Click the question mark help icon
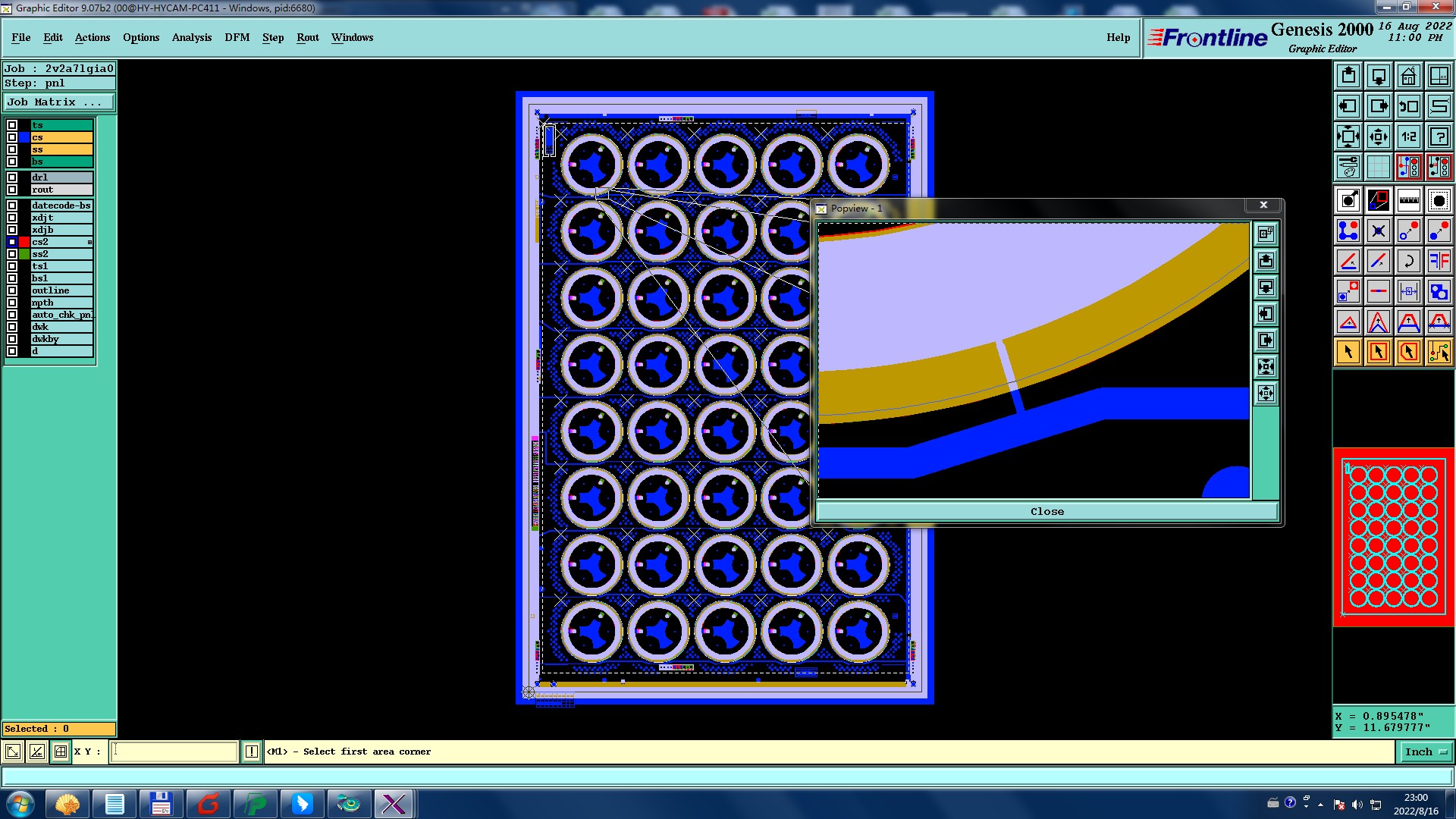The height and width of the screenshot is (819, 1456). tap(1439, 136)
